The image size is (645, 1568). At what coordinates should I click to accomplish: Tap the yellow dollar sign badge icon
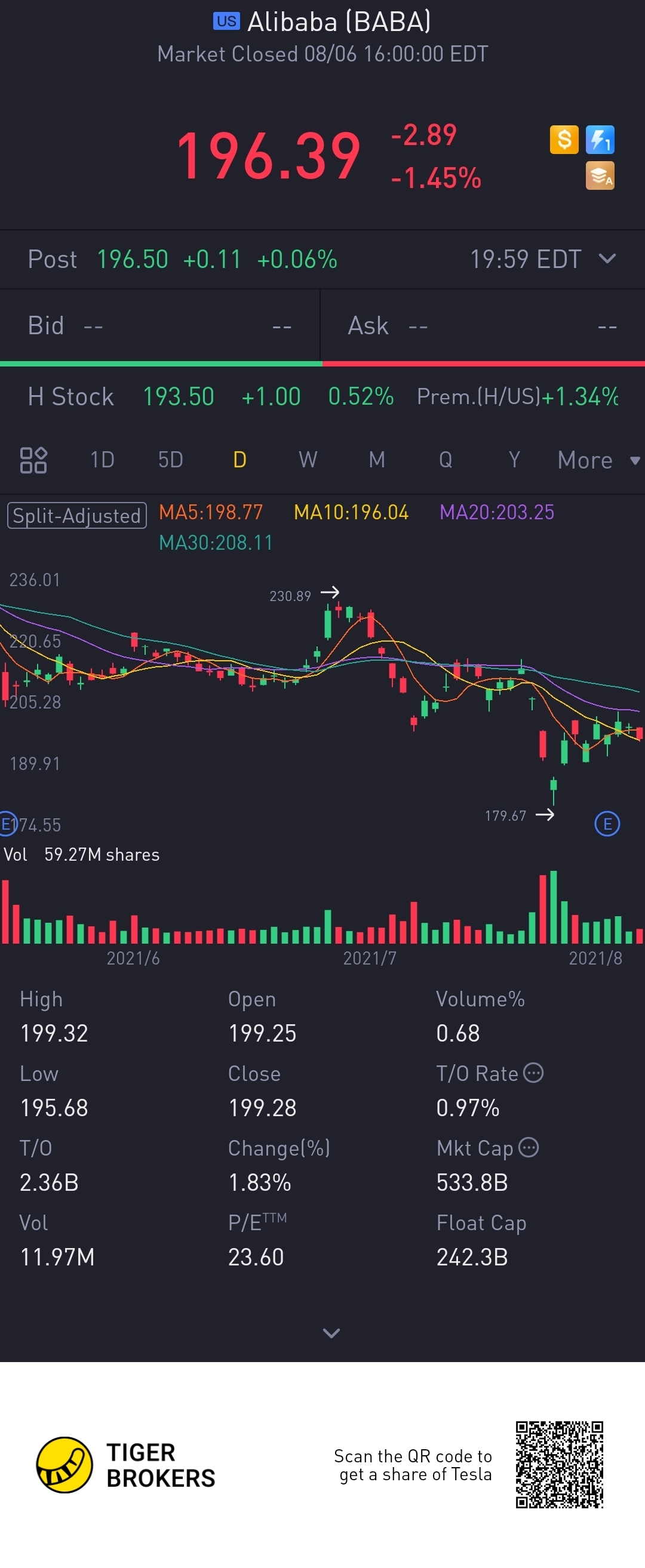coord(564,140)
